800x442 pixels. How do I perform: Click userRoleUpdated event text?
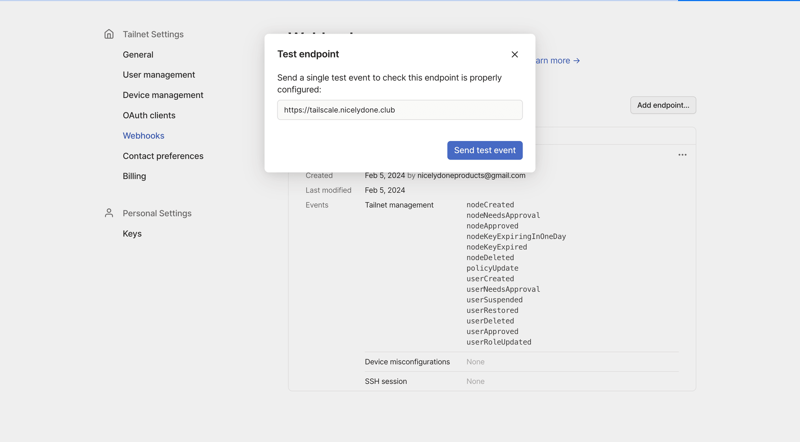pos(498,342)
